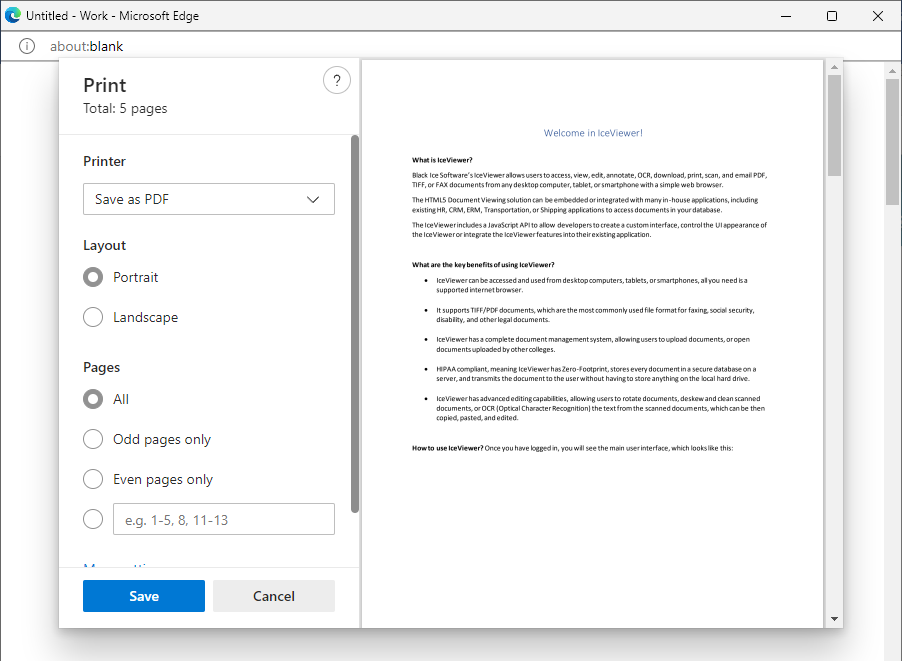Click the browser page scrollbar thumb
Viewport: 902px width, 661px height.
coord(892,142)
